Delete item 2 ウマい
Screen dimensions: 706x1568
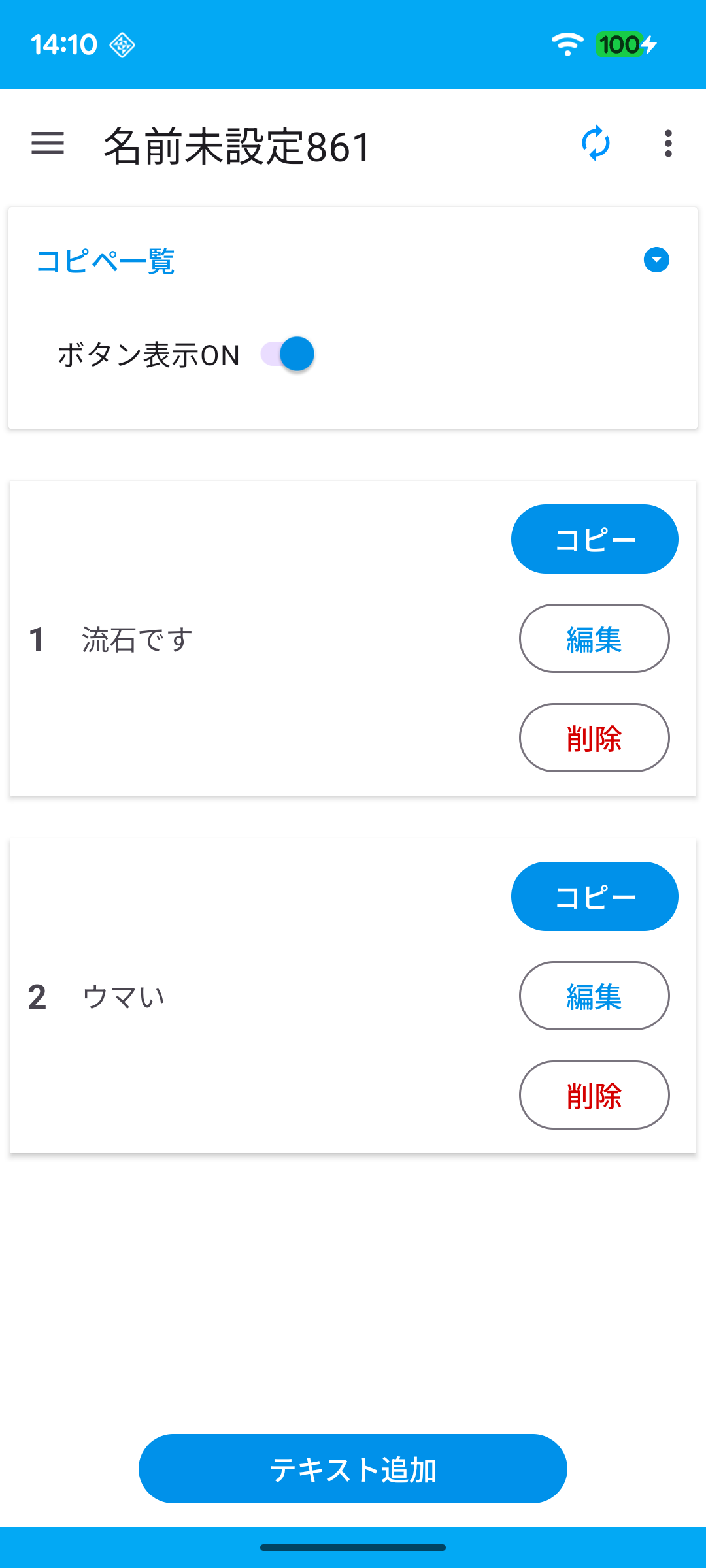pos(594,1095)
